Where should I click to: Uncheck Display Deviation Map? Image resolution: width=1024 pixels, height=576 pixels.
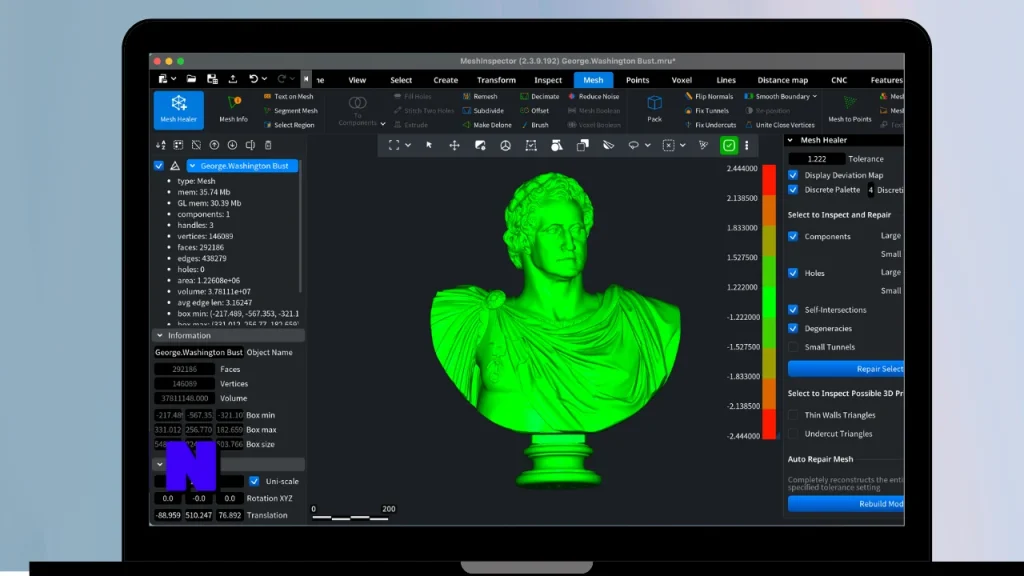pos(793,175)
